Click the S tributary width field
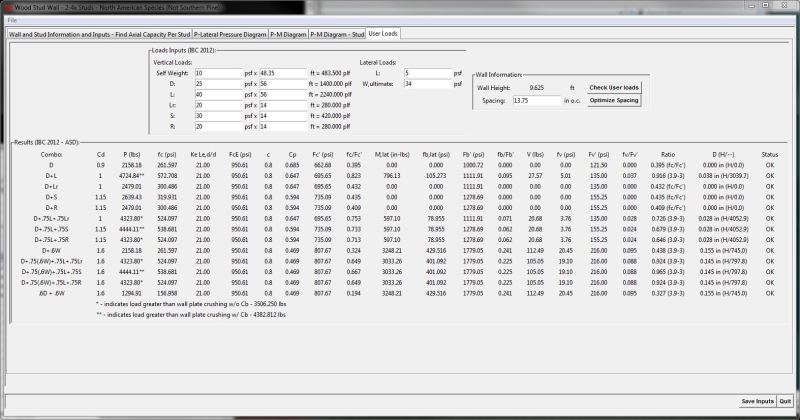800x420 pixels. pyautogui.click(x=283, y=116)
